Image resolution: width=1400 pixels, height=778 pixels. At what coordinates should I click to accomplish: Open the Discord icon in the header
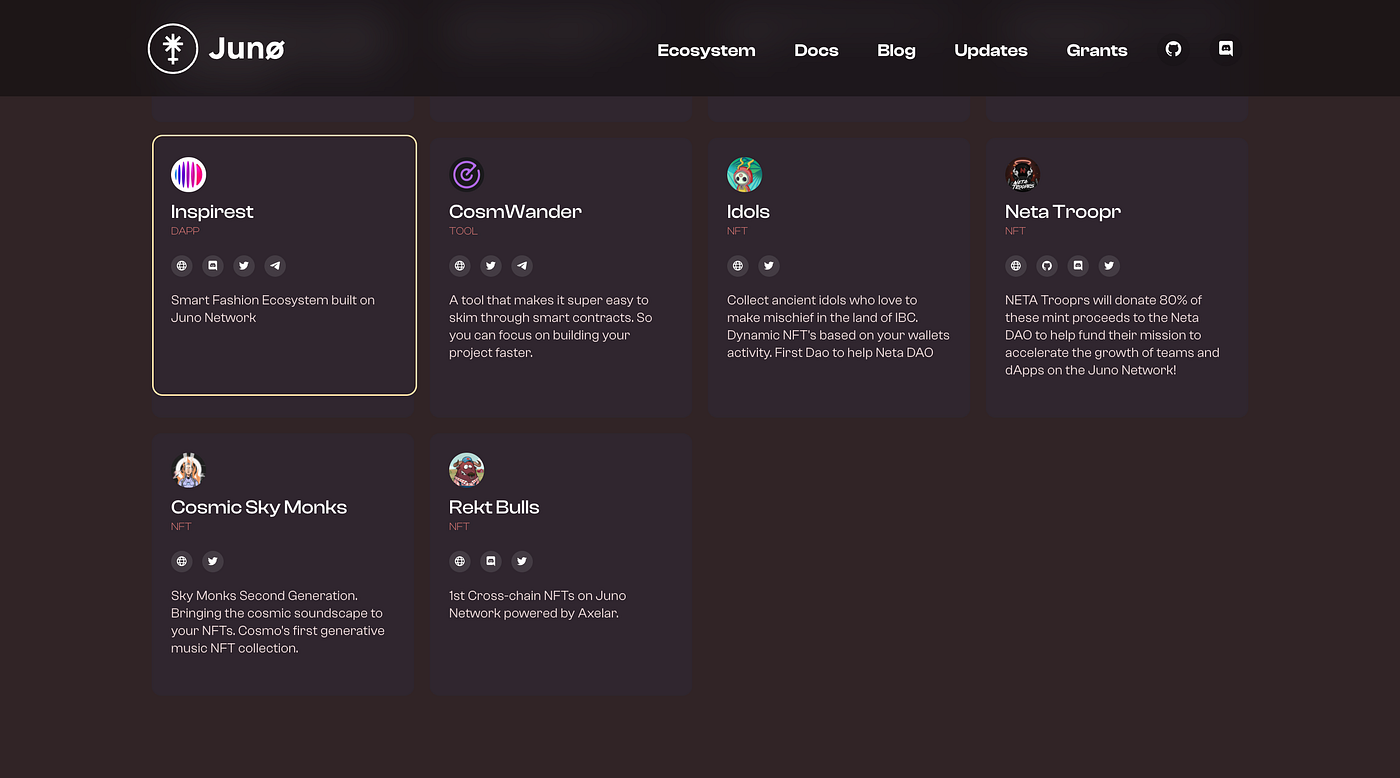tap(1226, 48)
